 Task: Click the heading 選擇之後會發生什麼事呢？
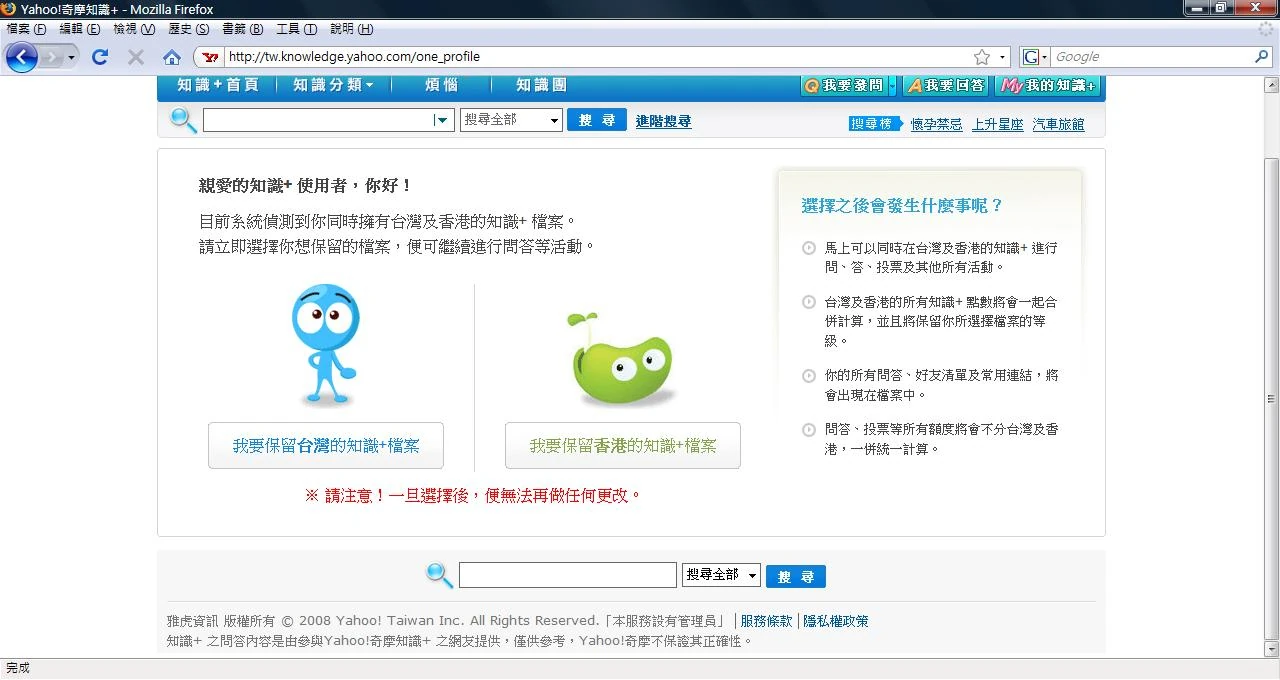click(902, 206)
